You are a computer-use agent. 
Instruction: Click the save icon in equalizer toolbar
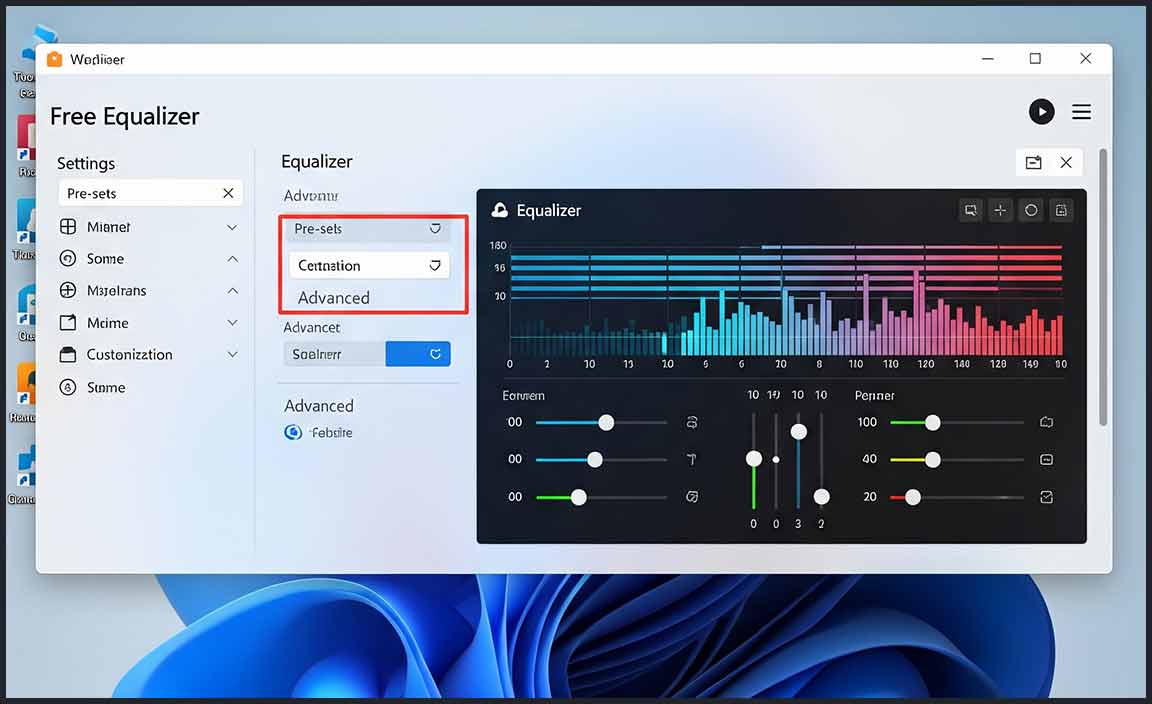(x=1061, y=210)
